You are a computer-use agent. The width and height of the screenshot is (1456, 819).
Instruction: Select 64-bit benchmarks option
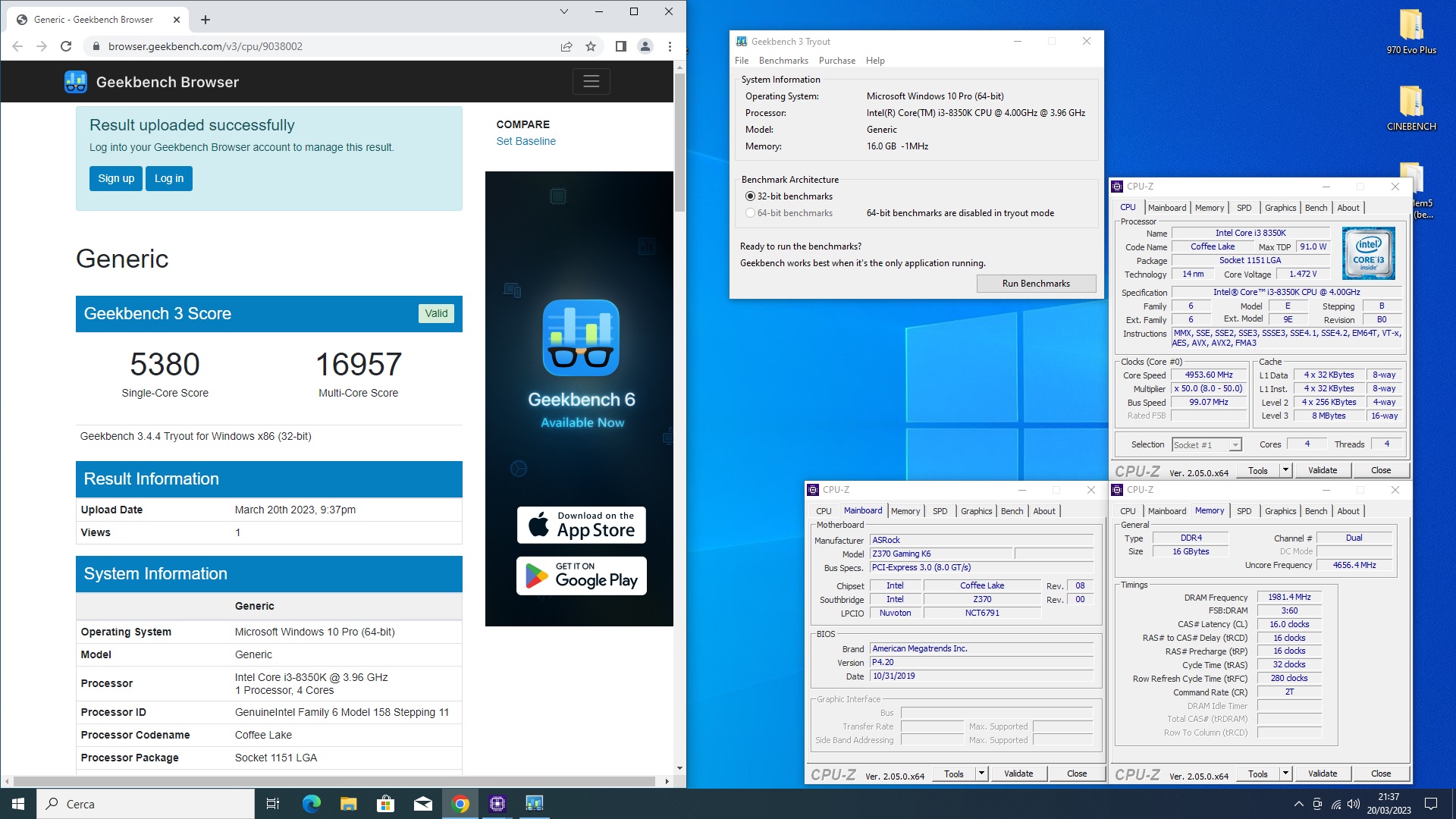789,213
